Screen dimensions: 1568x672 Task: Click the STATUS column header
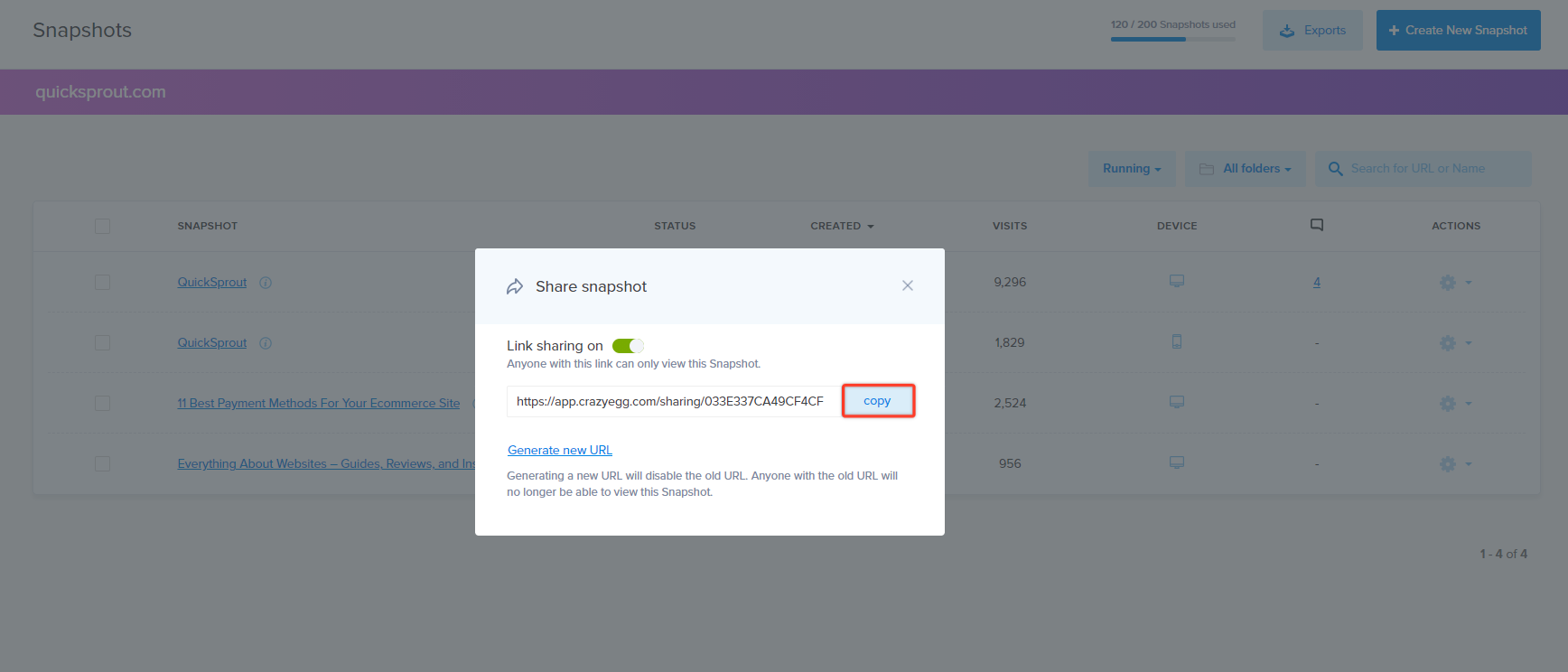(x=675, y=226)
